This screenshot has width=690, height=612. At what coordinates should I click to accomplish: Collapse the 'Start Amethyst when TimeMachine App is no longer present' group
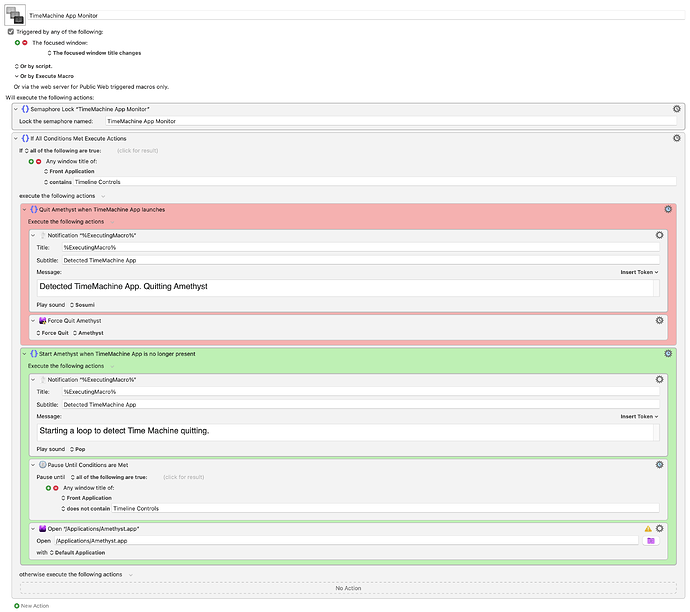25,354
